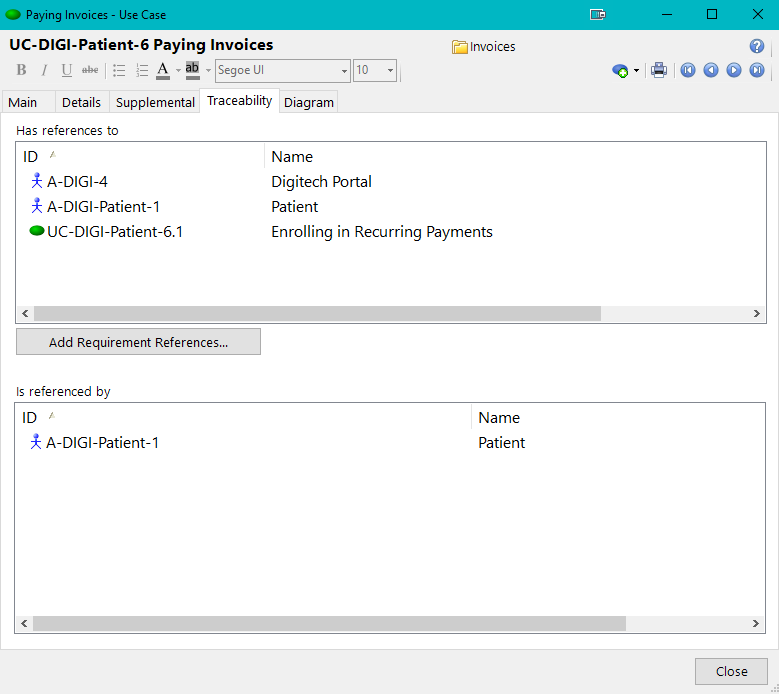Switch to the Details tab
This screenshot has height=694, width=779.
click(81, 102)
